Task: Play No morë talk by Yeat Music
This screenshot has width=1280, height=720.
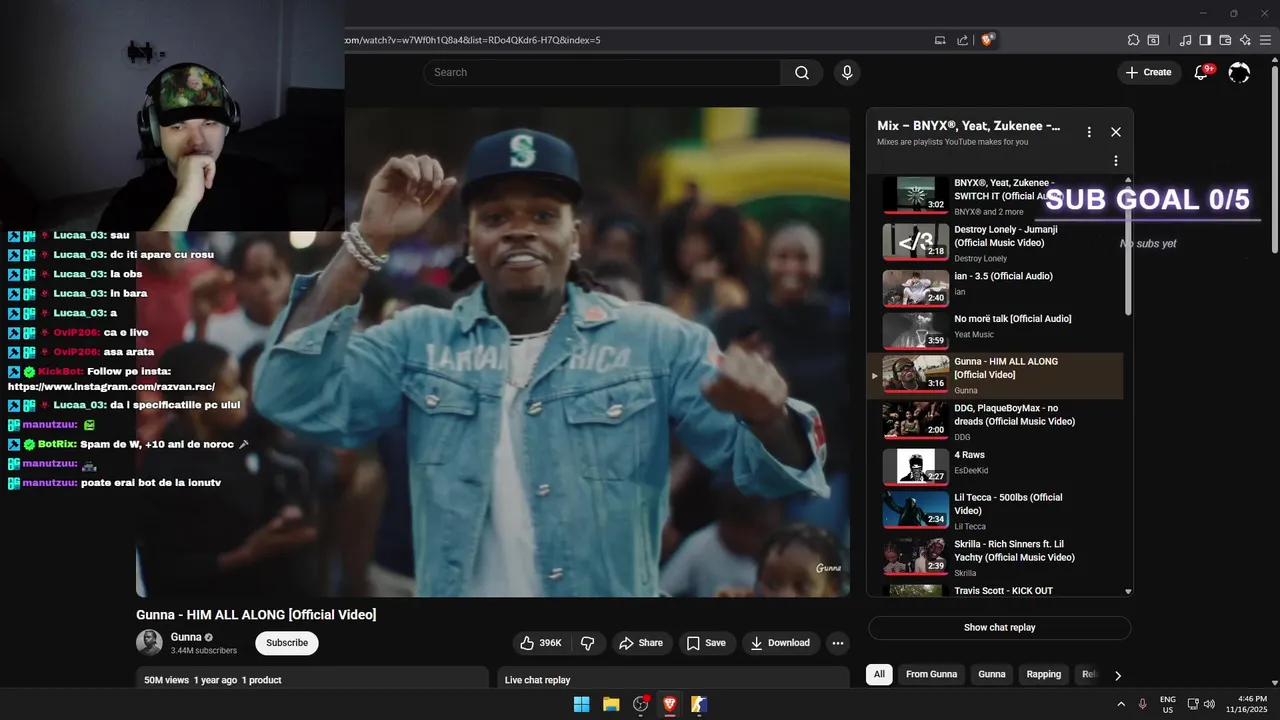Action: [x=995, y=333]
